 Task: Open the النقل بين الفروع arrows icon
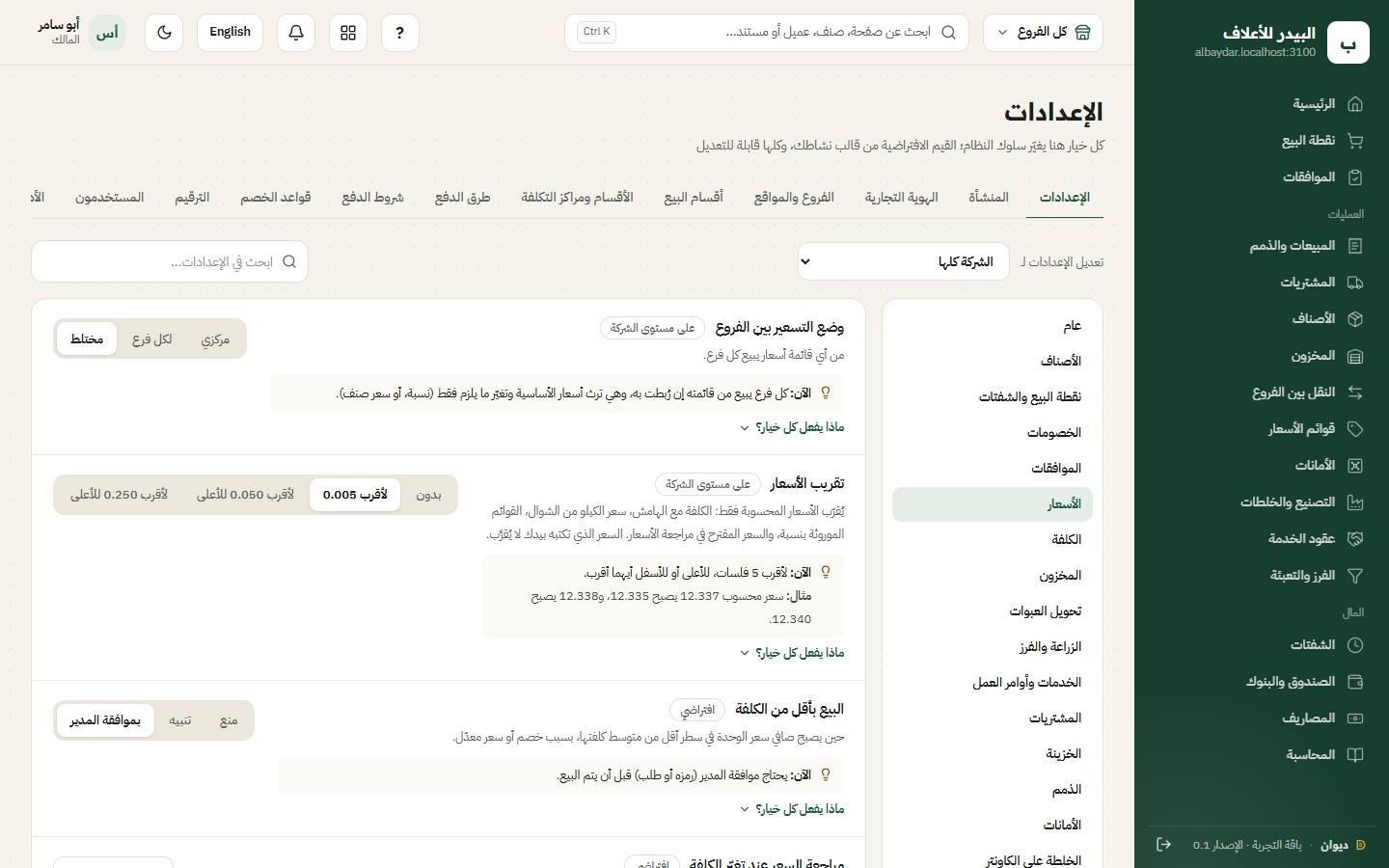[x=1355, y=393]
